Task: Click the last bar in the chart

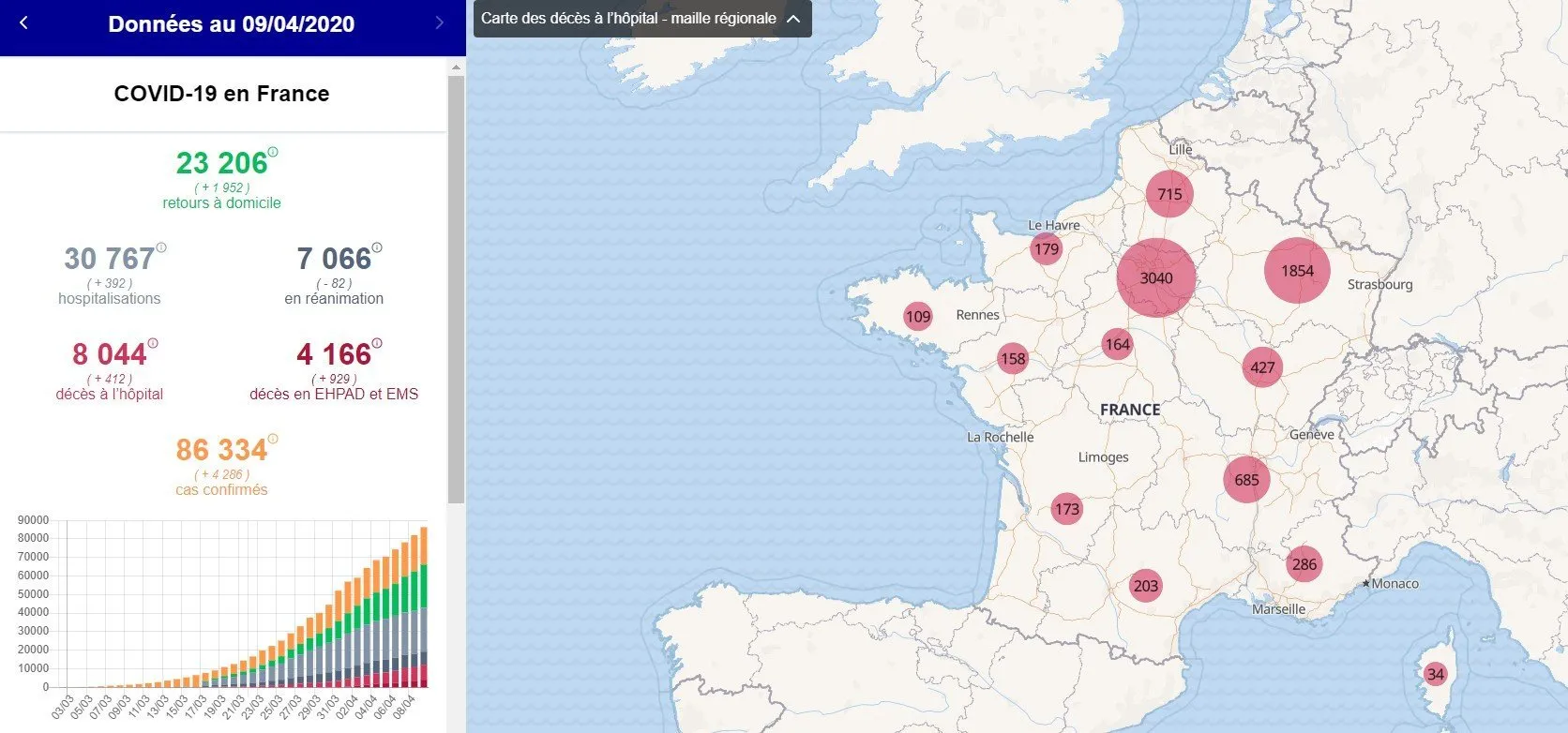Action: [x=424, y=609]
